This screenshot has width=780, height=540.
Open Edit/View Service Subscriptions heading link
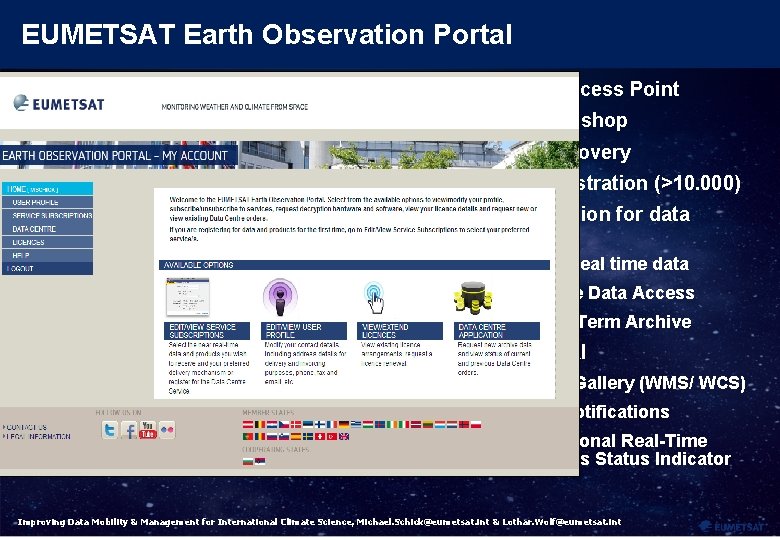point(207,331)
